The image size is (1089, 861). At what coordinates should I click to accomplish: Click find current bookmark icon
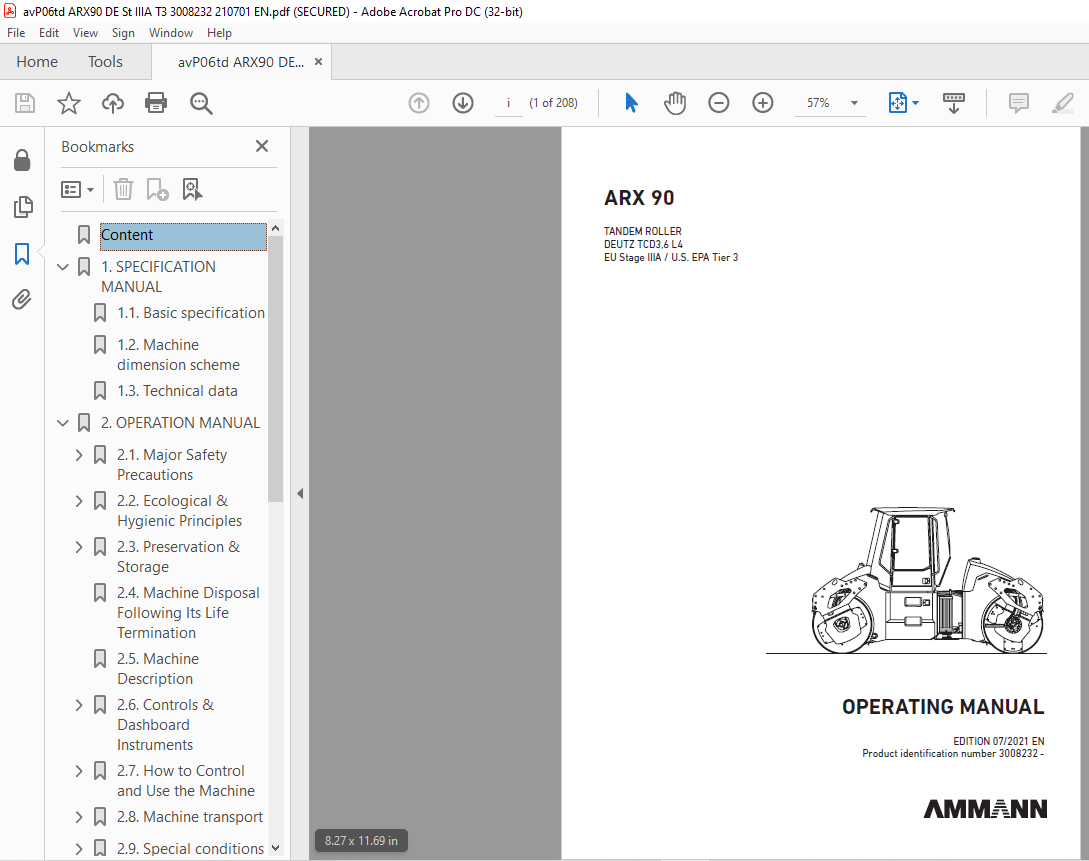pyautogui.click(x=192, y=189)
